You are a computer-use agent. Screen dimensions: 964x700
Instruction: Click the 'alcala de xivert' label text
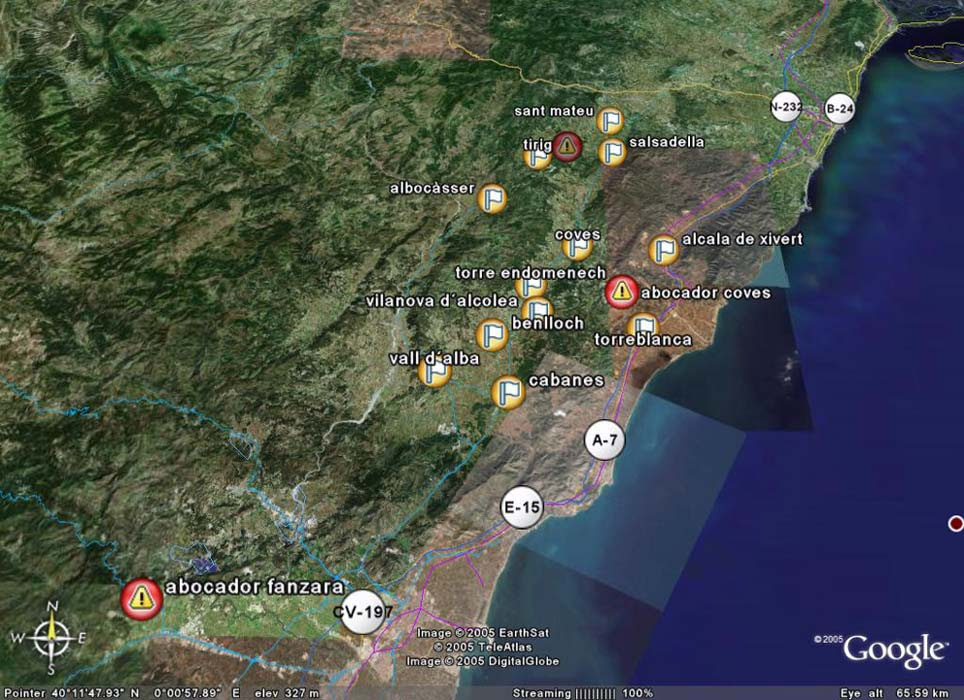point(743,238)
